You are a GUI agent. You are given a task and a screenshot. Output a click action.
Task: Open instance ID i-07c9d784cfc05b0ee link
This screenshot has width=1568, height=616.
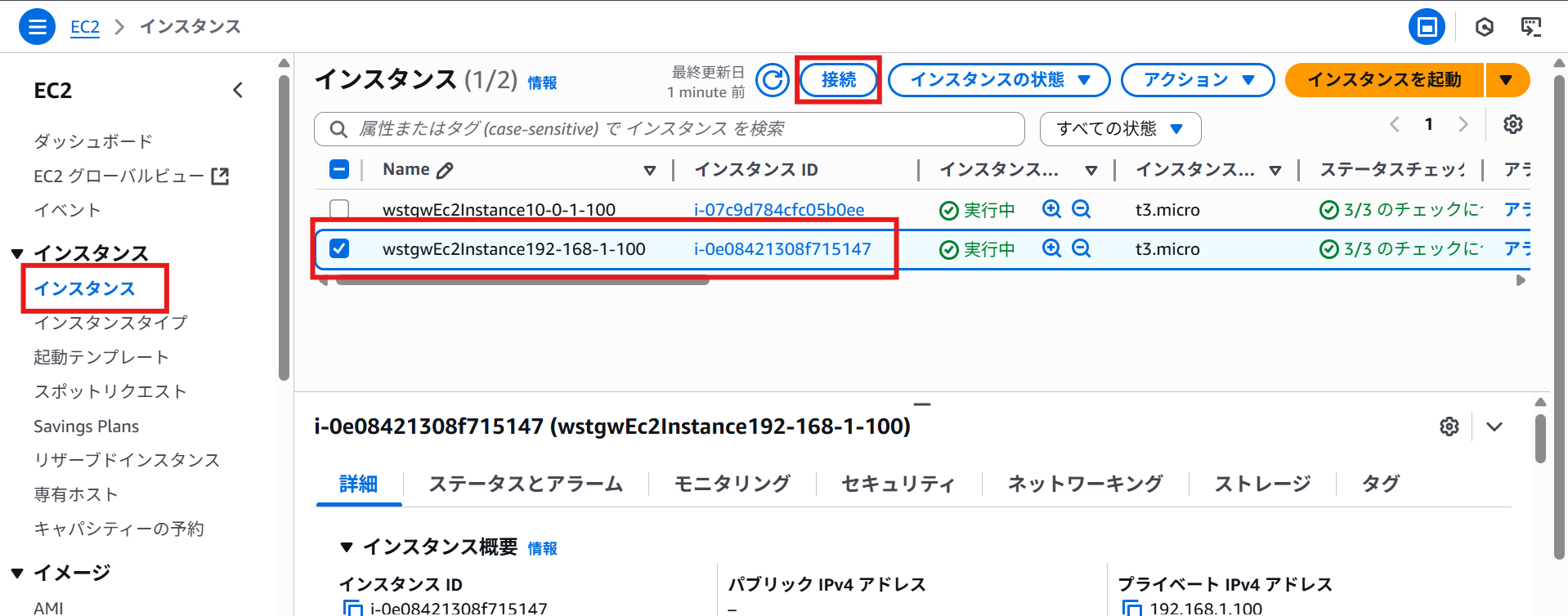tap(779, 209)
